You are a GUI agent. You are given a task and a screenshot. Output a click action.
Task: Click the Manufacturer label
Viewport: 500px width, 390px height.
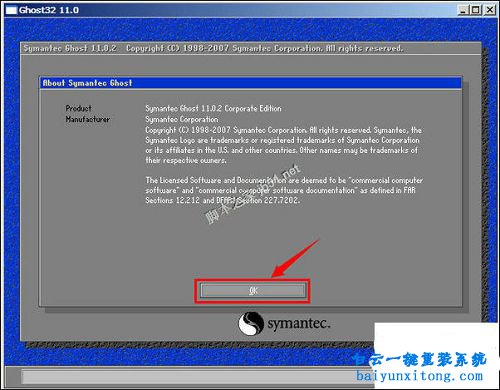(88, 119)
